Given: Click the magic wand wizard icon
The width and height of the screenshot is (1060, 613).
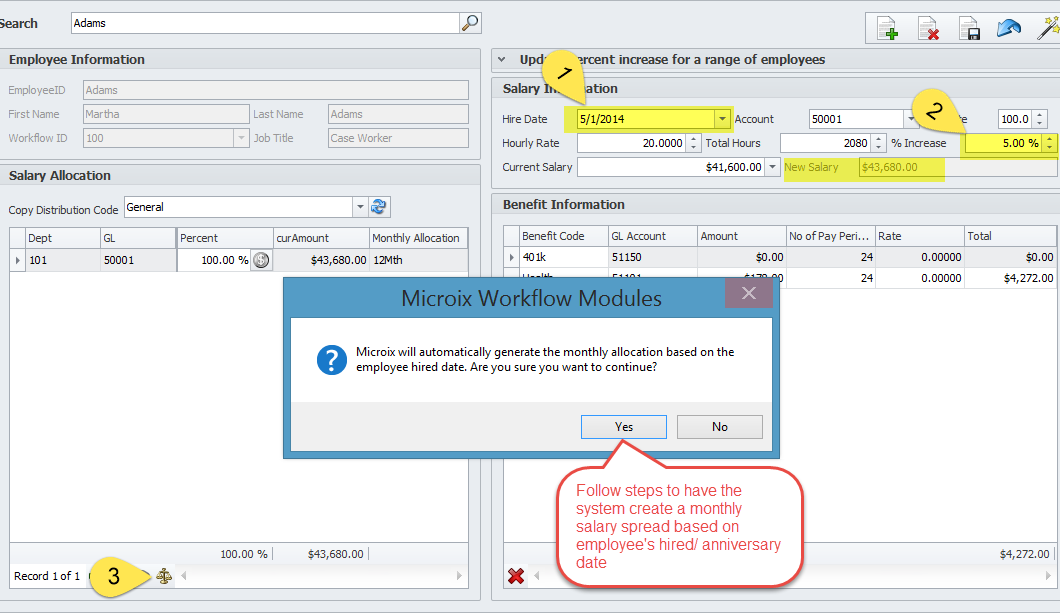Looking at the screenshot, I should coord(1047,28).
